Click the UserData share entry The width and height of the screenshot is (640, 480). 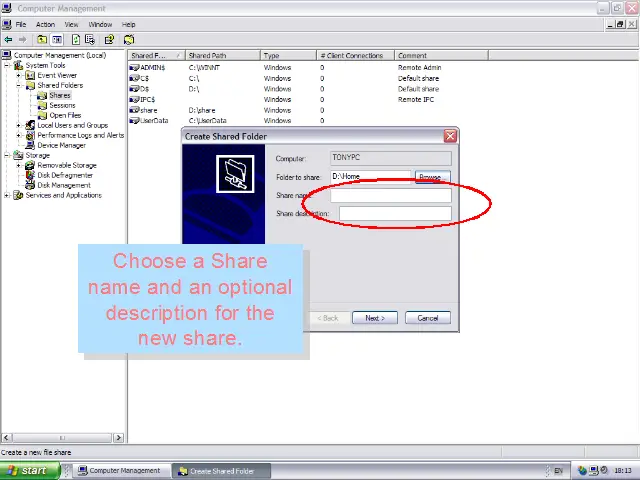[153, 121]
